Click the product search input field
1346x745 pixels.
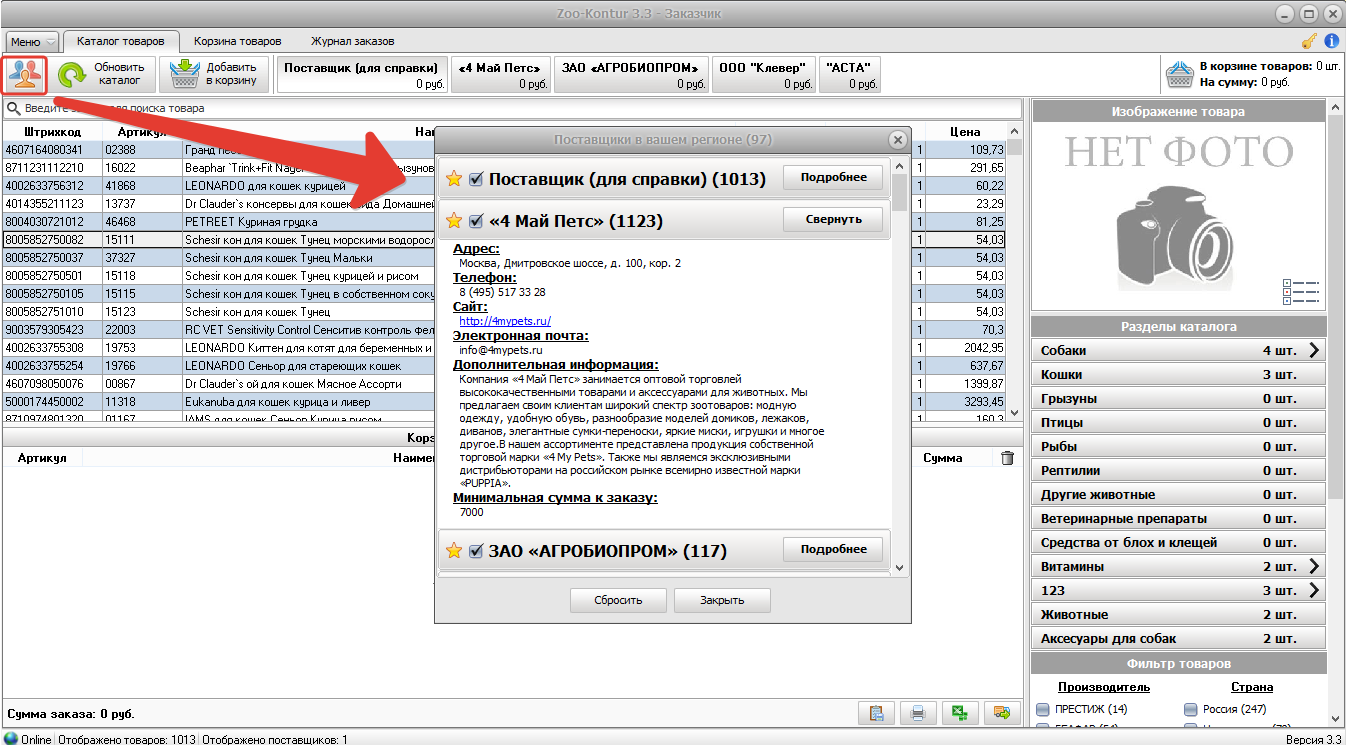coord(513,108)
